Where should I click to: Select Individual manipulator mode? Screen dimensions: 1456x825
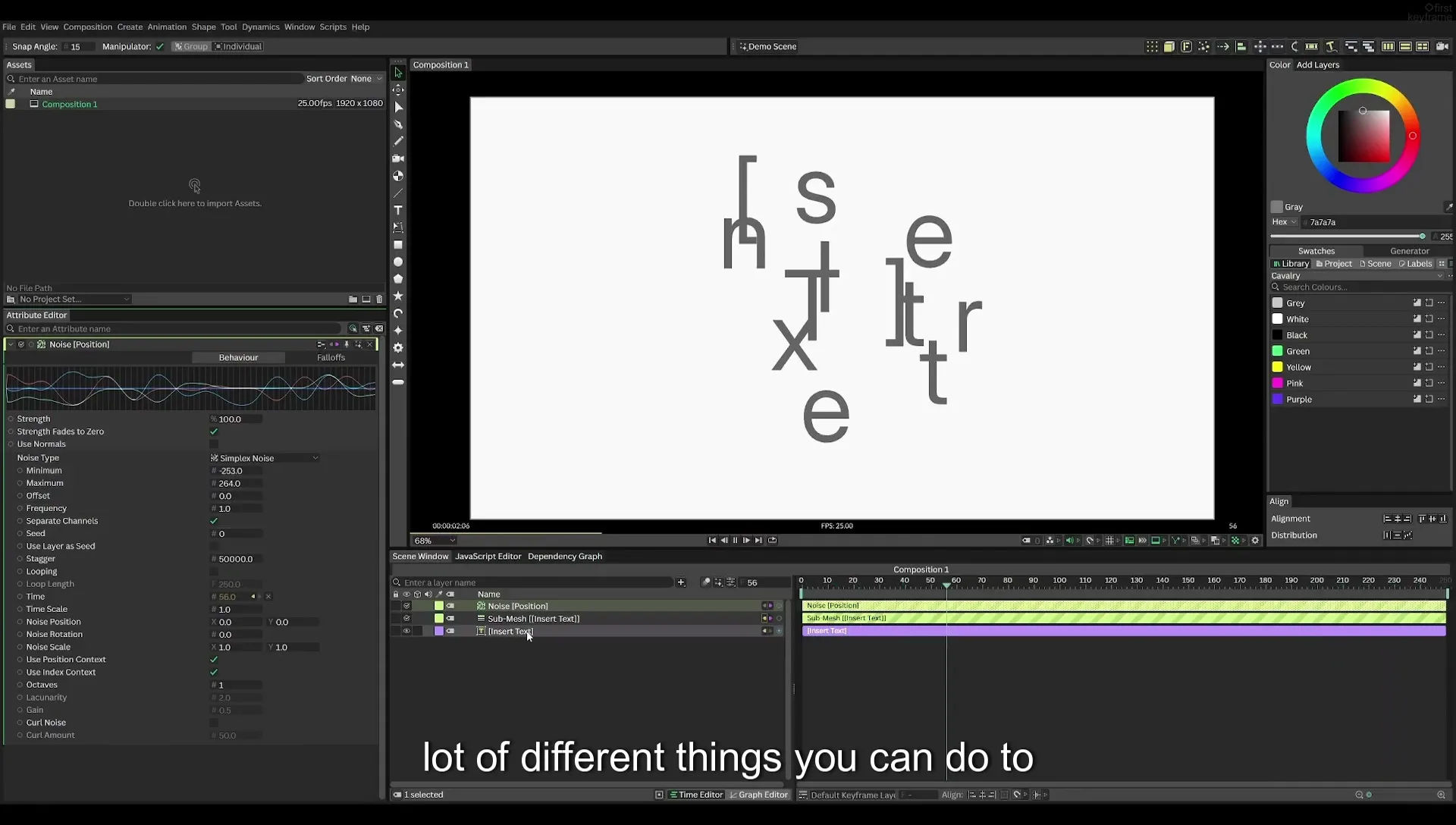pos(238,46)
